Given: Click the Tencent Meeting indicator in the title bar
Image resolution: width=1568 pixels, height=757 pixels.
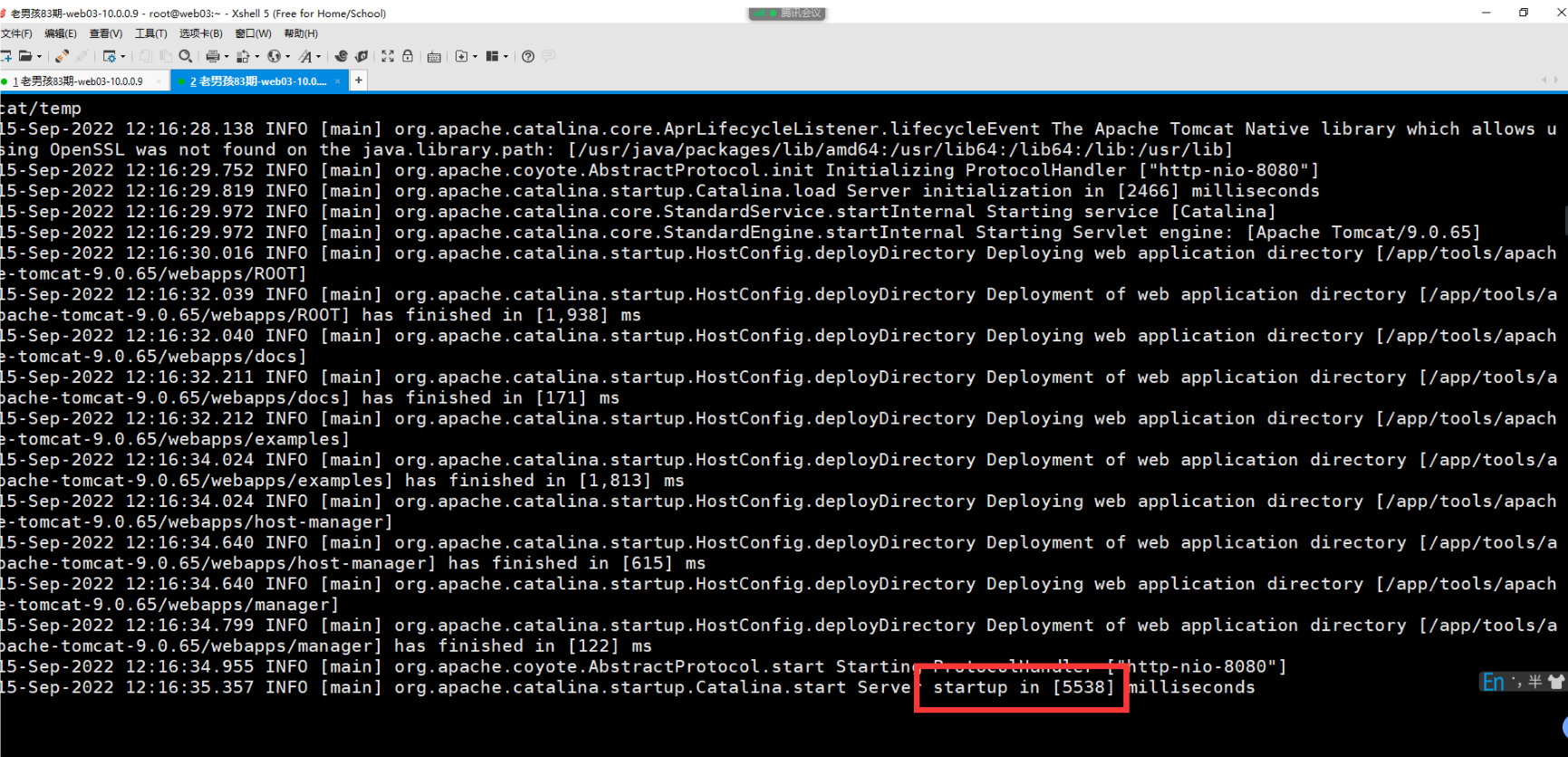Looking at the screenshot, I should pos(786,14).
